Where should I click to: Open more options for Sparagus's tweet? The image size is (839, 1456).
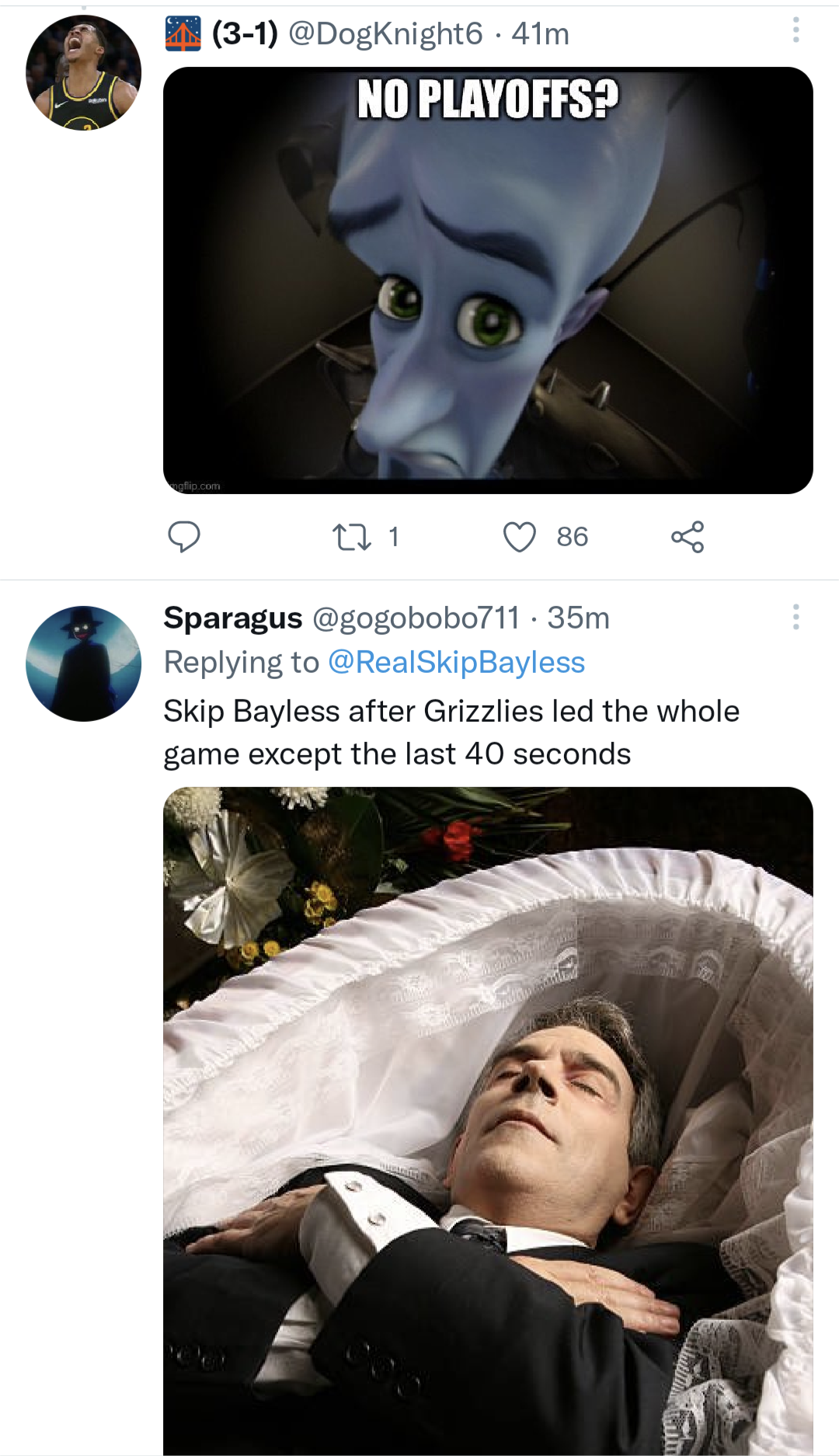[795, 617]
